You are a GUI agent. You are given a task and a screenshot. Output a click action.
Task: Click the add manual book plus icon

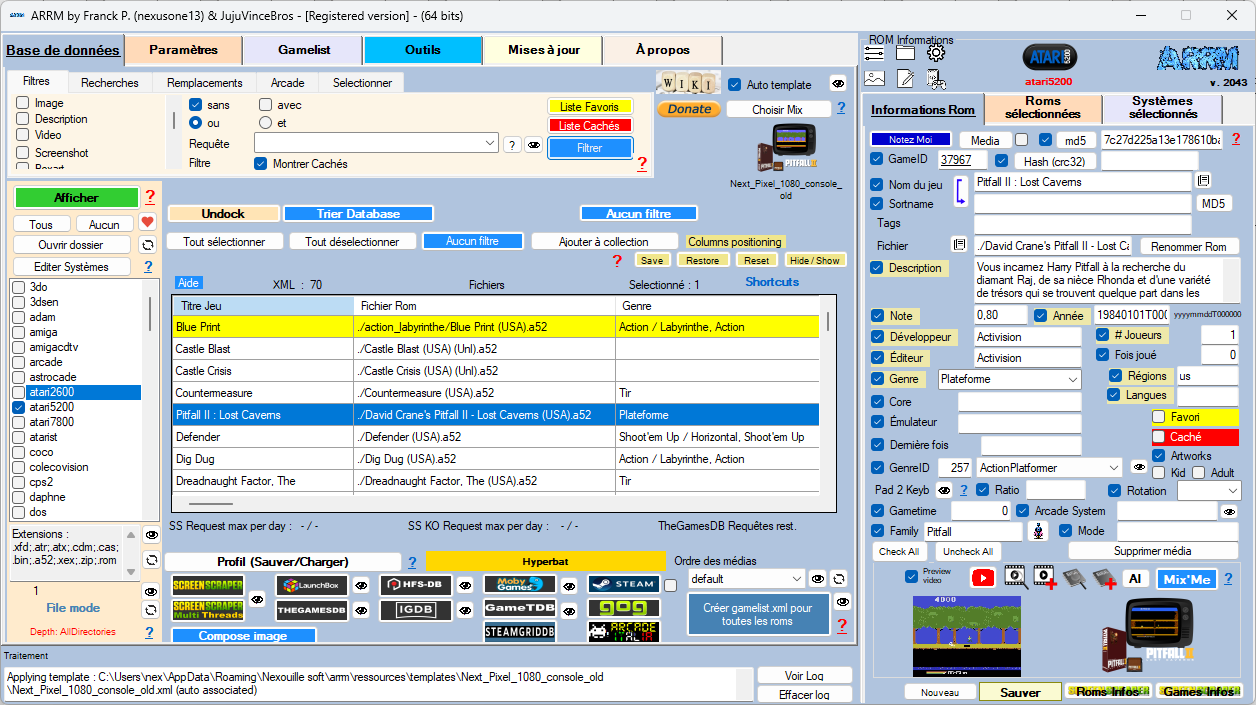pos(1104,578)
